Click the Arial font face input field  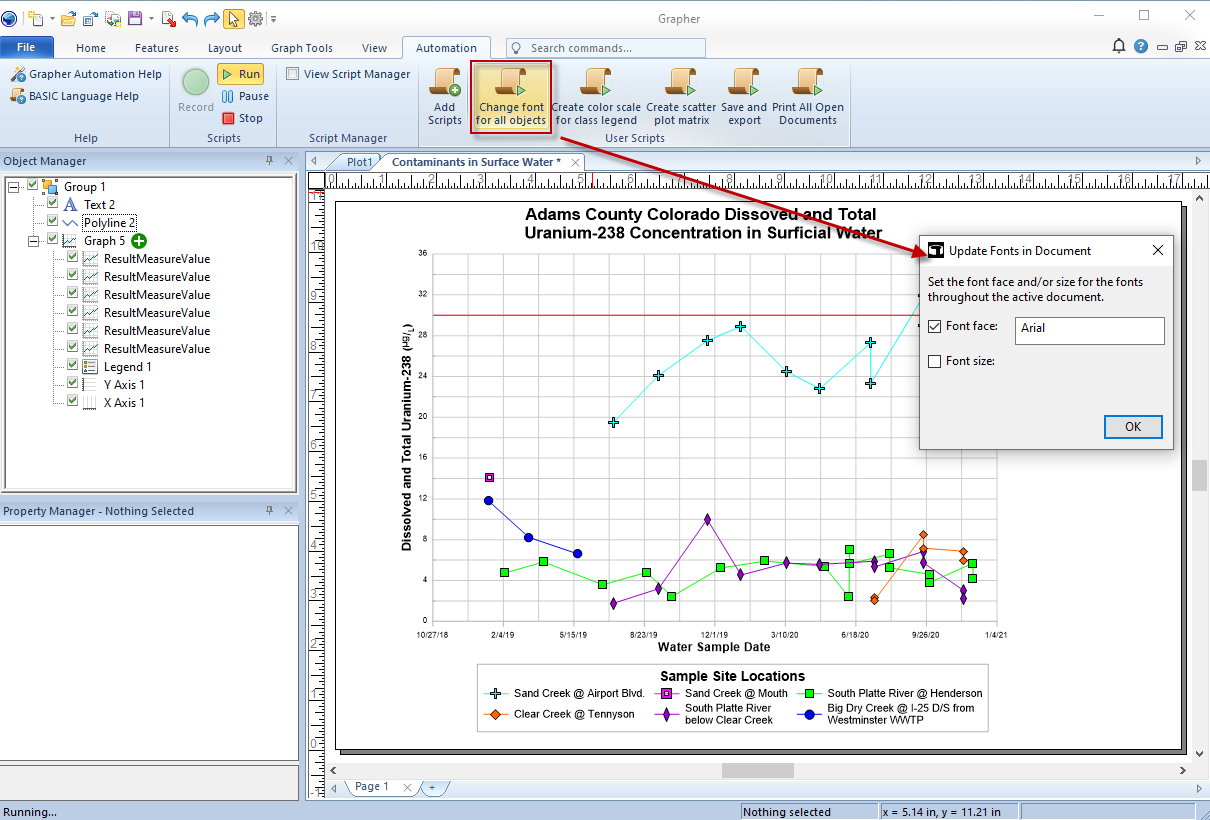click(x=1089, y=330)
